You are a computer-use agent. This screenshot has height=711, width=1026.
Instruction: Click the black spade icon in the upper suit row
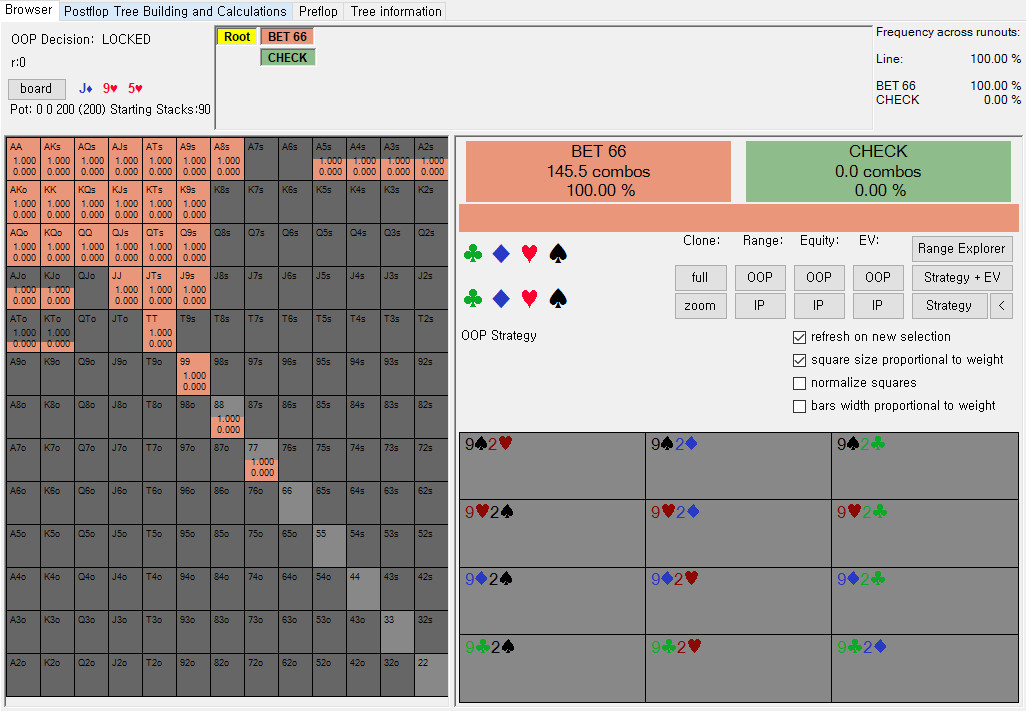click(558, 255)
